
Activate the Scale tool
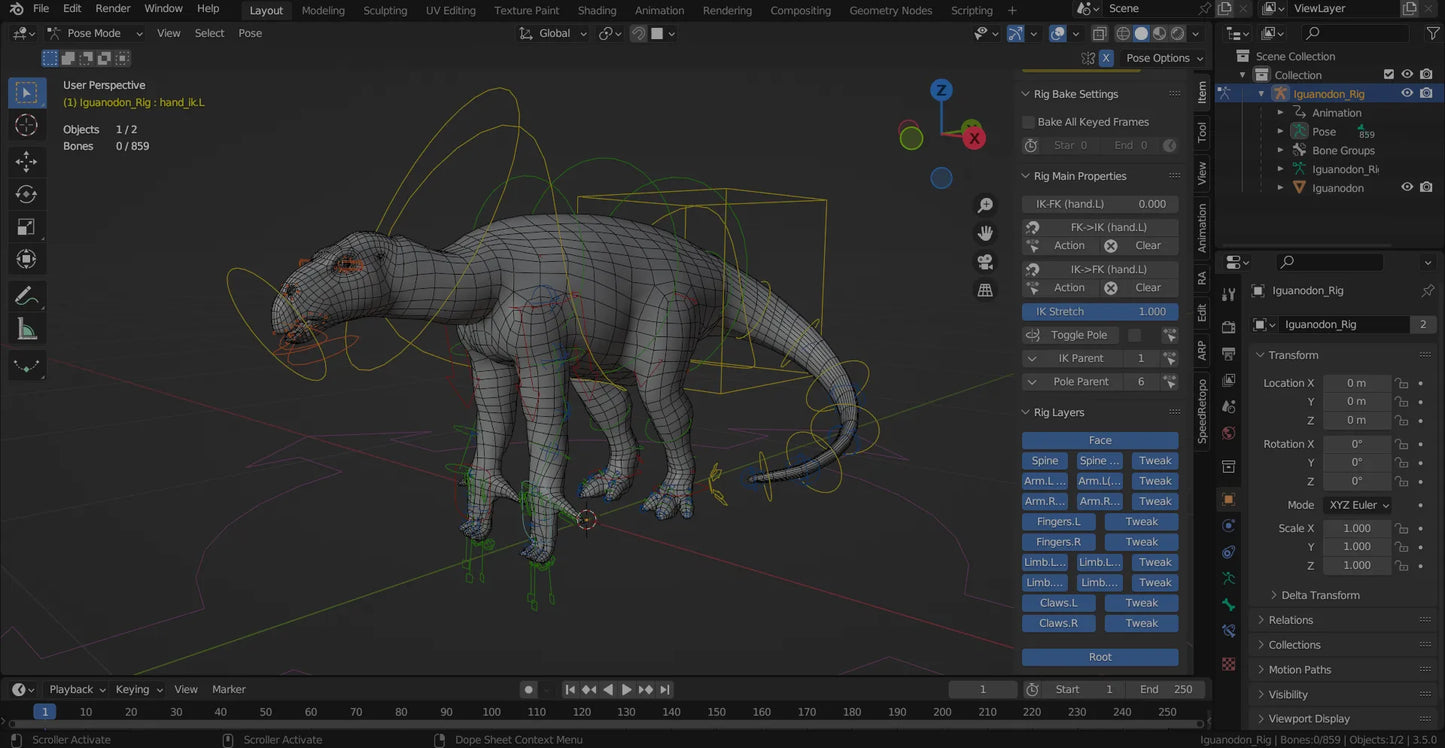click(x=27, y=227)
